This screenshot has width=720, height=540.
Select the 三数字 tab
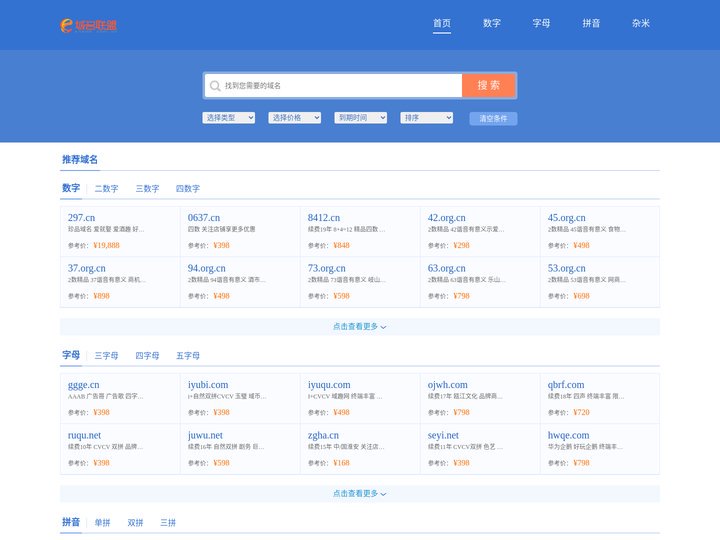click(x=147, y=189)
